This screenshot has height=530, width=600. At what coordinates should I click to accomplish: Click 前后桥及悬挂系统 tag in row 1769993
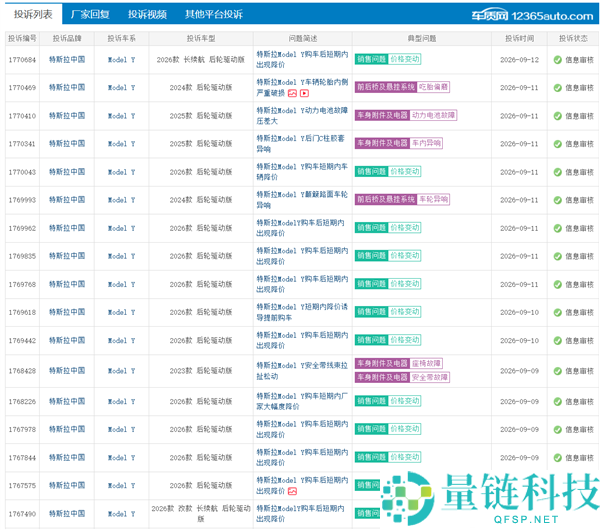click(386, 199)
